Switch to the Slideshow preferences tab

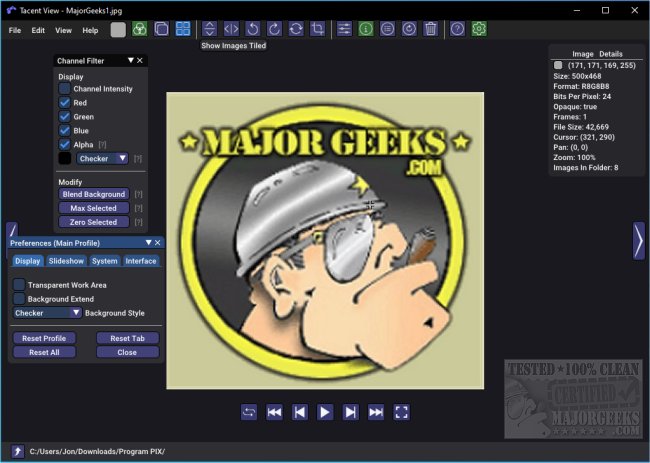66,261
